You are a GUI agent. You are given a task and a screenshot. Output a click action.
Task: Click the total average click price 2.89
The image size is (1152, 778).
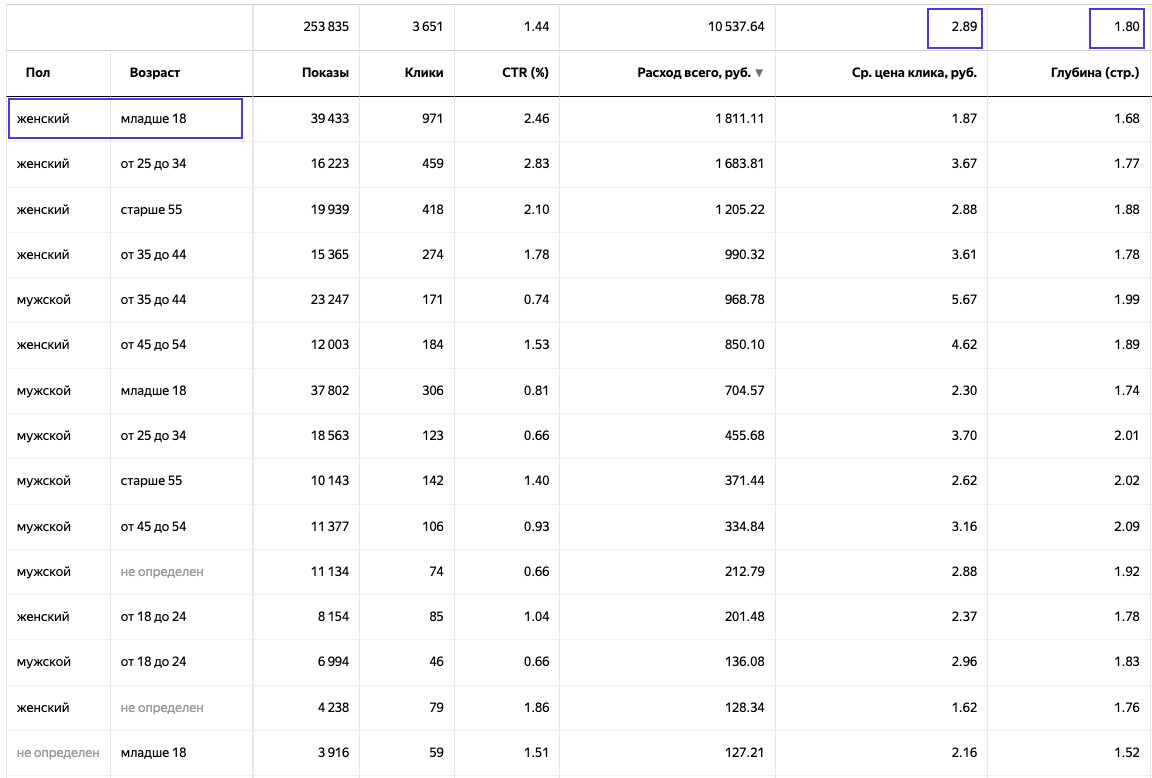tap(954, 28)
